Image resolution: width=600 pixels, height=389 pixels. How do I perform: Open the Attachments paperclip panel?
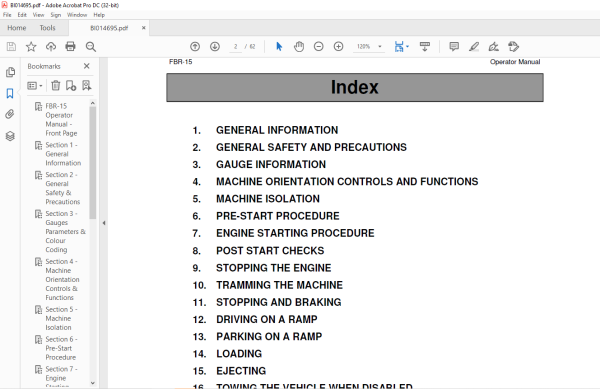(10, 114)
